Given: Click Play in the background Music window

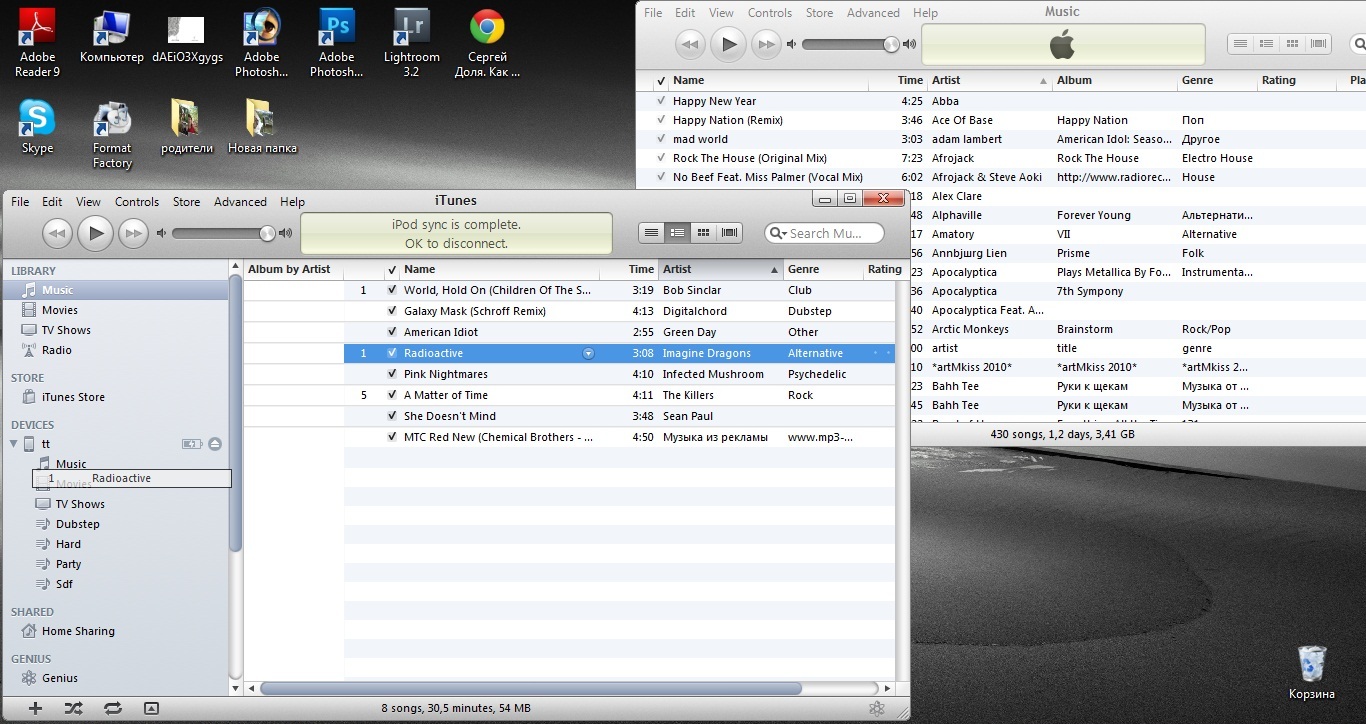Looking at the screenshot, I should (728, 44).
